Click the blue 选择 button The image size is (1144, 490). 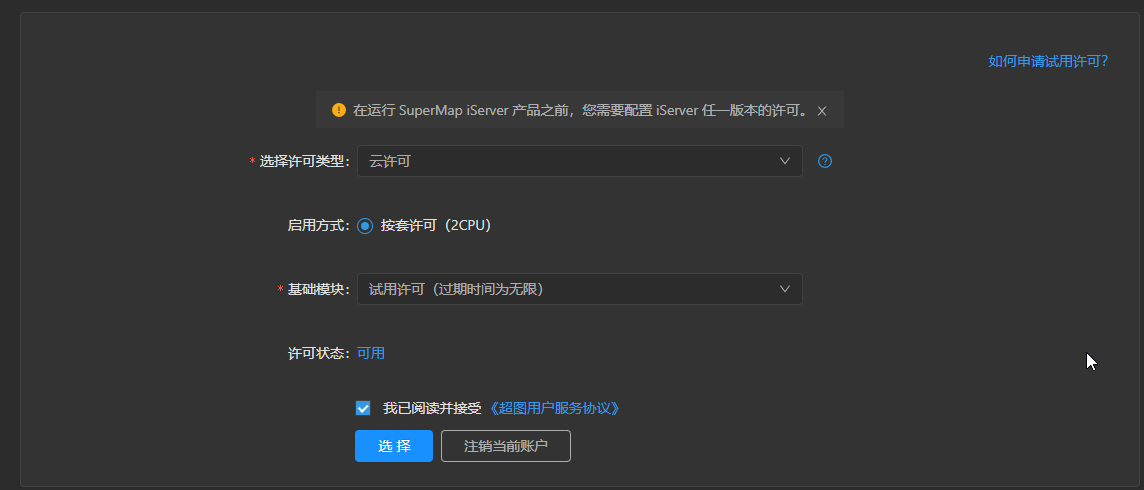click(x=394, y=446)
